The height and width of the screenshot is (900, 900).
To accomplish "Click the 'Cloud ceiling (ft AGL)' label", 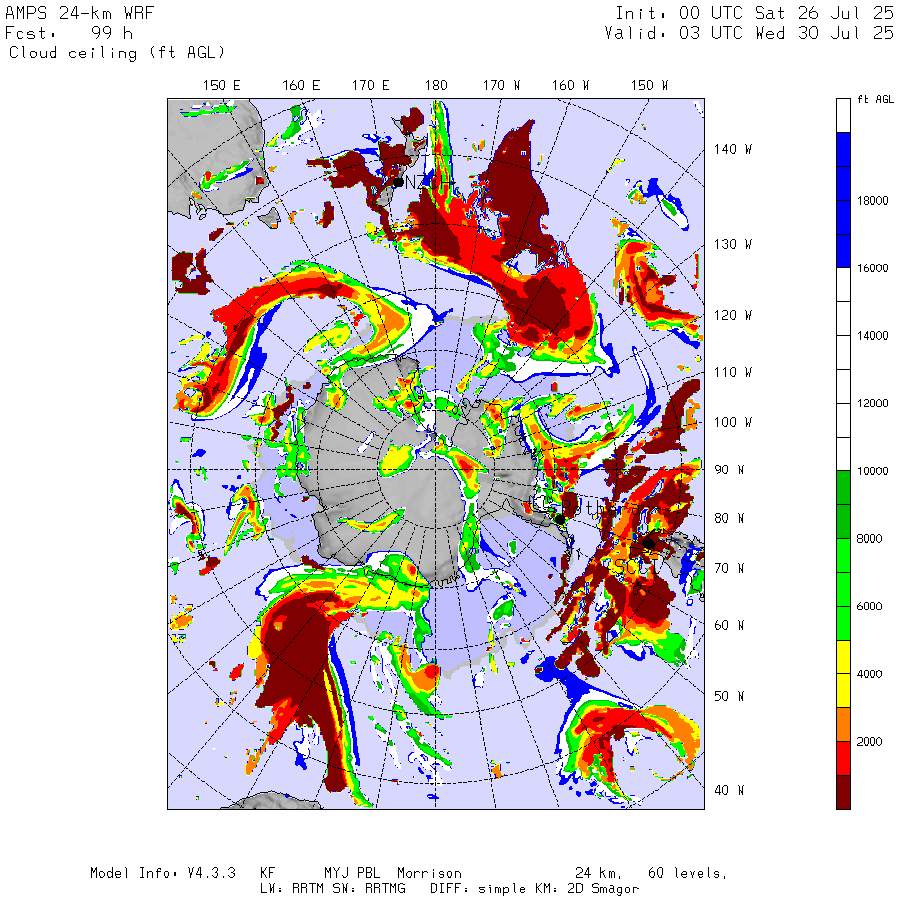I will pos(117,53).
